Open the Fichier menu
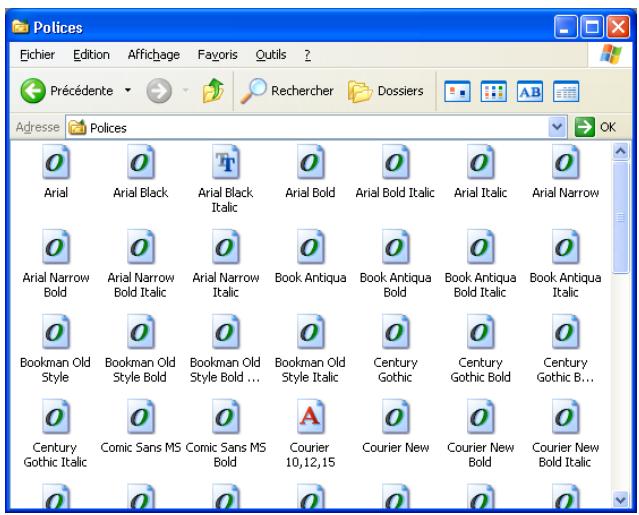 [37, 55]
